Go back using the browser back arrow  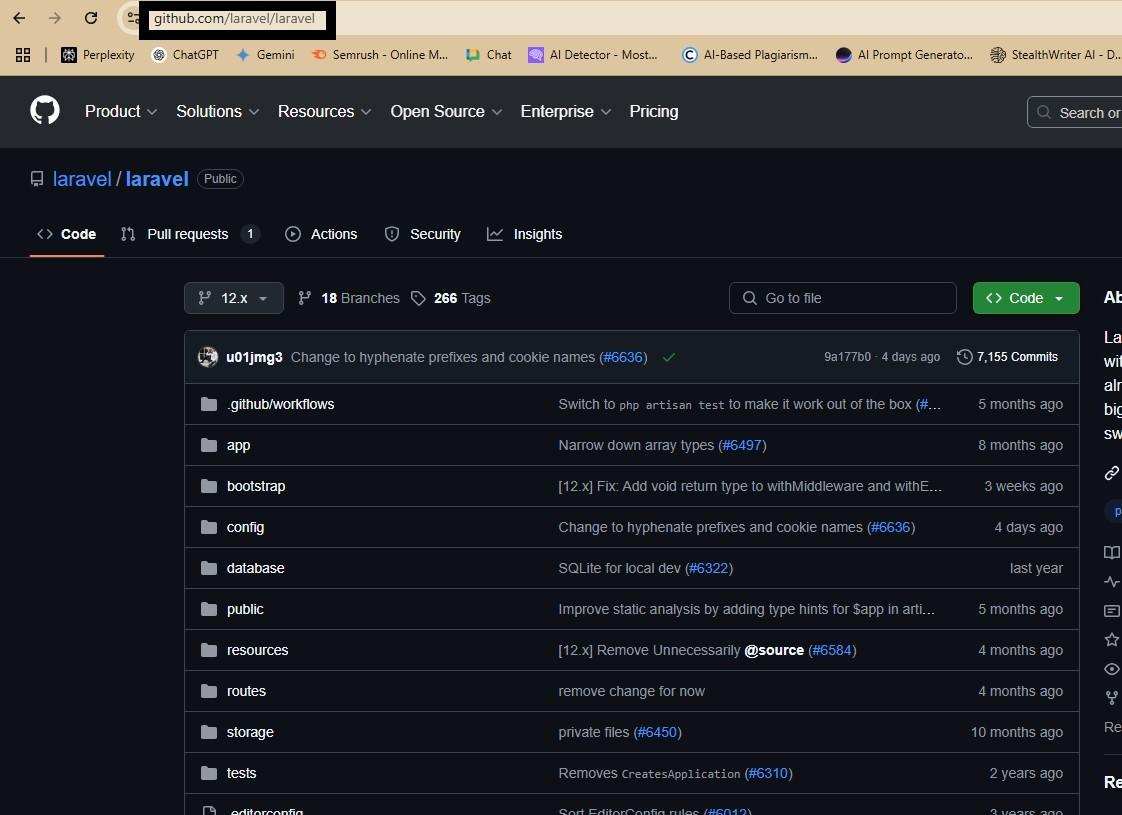(19, 18)
